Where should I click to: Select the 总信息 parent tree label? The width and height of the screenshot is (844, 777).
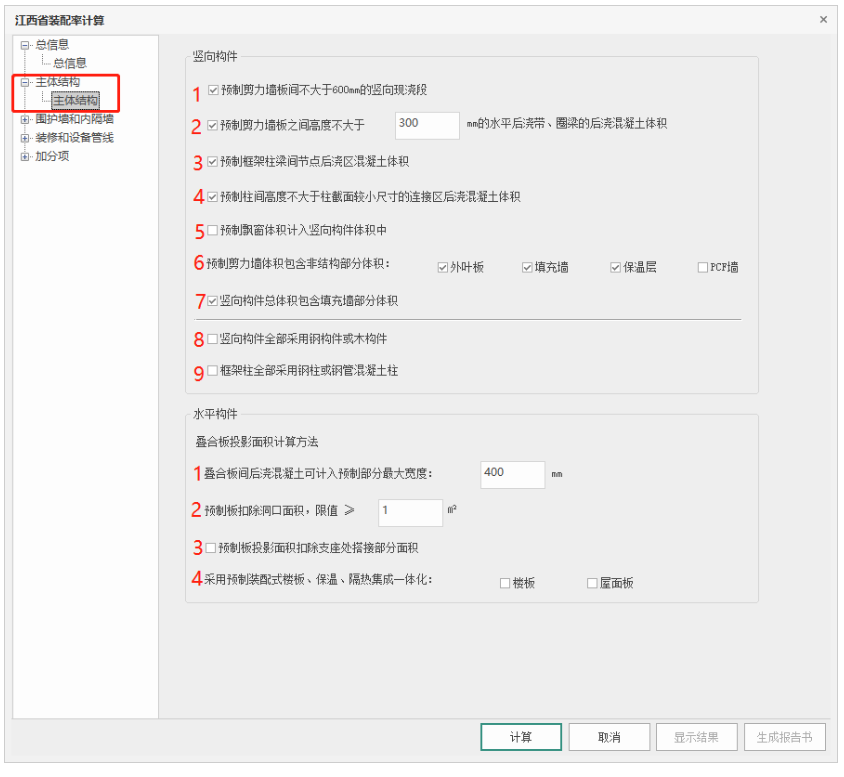52,45
